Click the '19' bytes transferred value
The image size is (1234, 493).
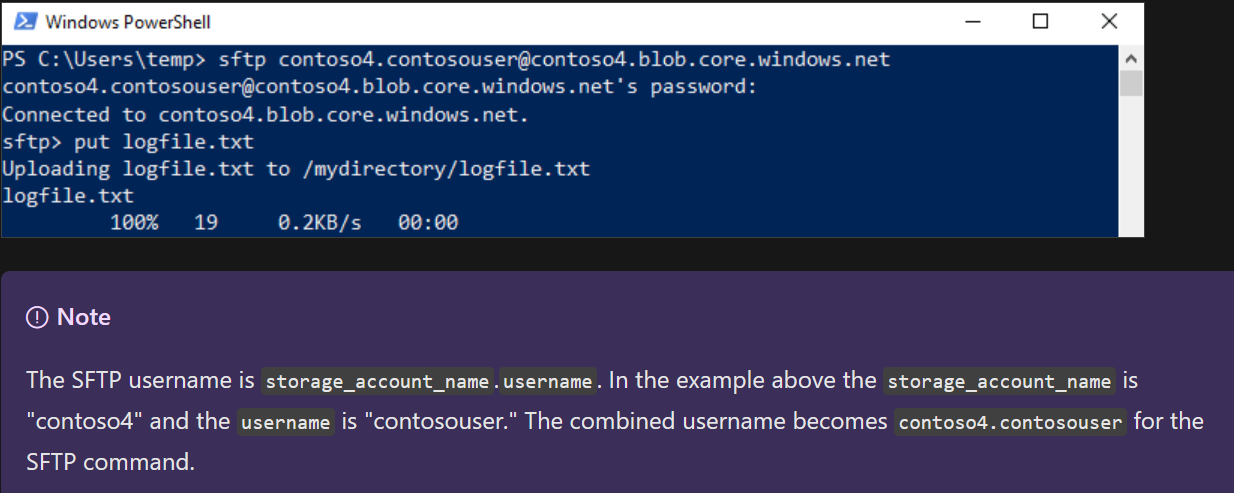click(206, 222)
